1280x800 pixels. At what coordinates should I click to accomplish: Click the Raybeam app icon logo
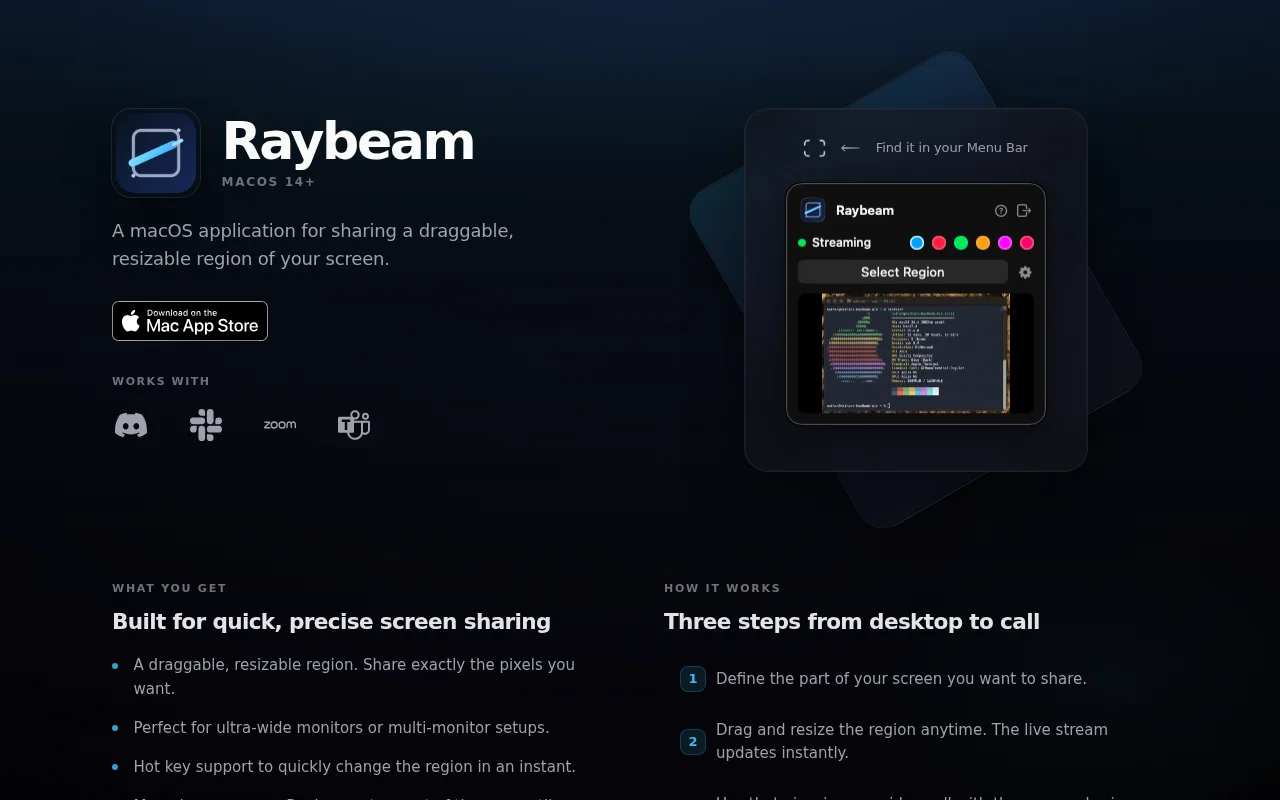pyautogui.click(x=156, y=153)
